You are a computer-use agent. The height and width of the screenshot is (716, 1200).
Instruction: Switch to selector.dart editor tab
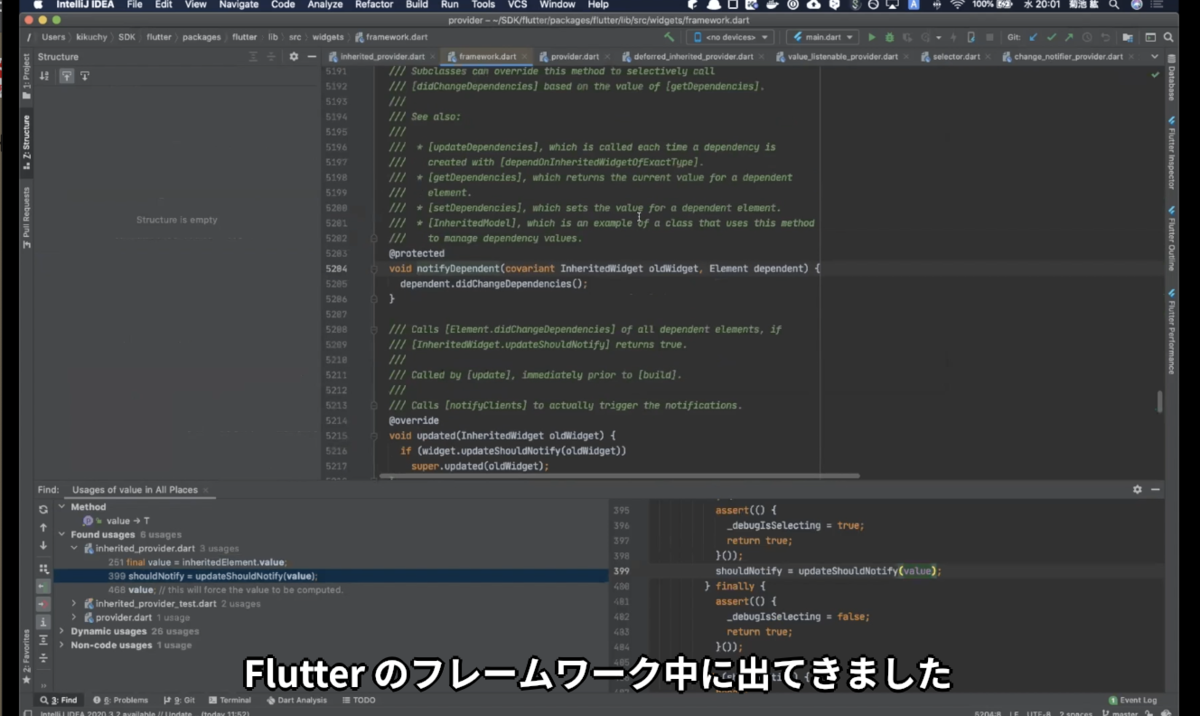[x=956, y=57]
